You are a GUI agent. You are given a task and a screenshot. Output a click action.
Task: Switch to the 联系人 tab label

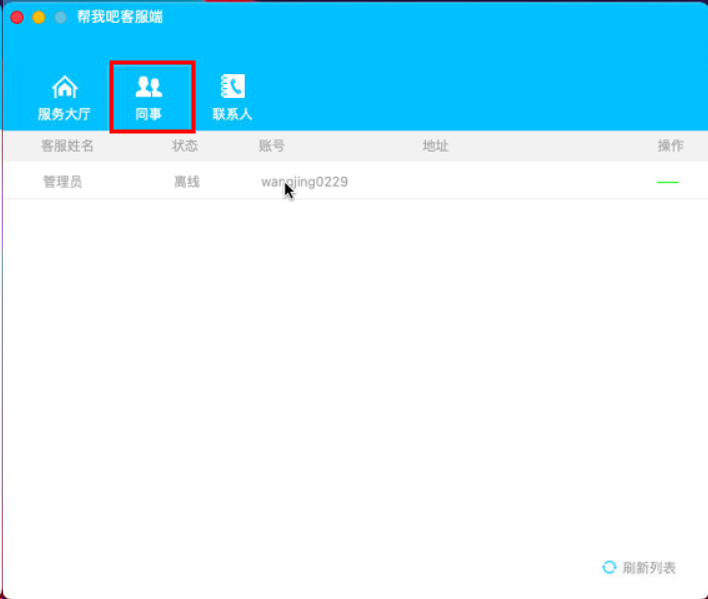coord(232,114)
